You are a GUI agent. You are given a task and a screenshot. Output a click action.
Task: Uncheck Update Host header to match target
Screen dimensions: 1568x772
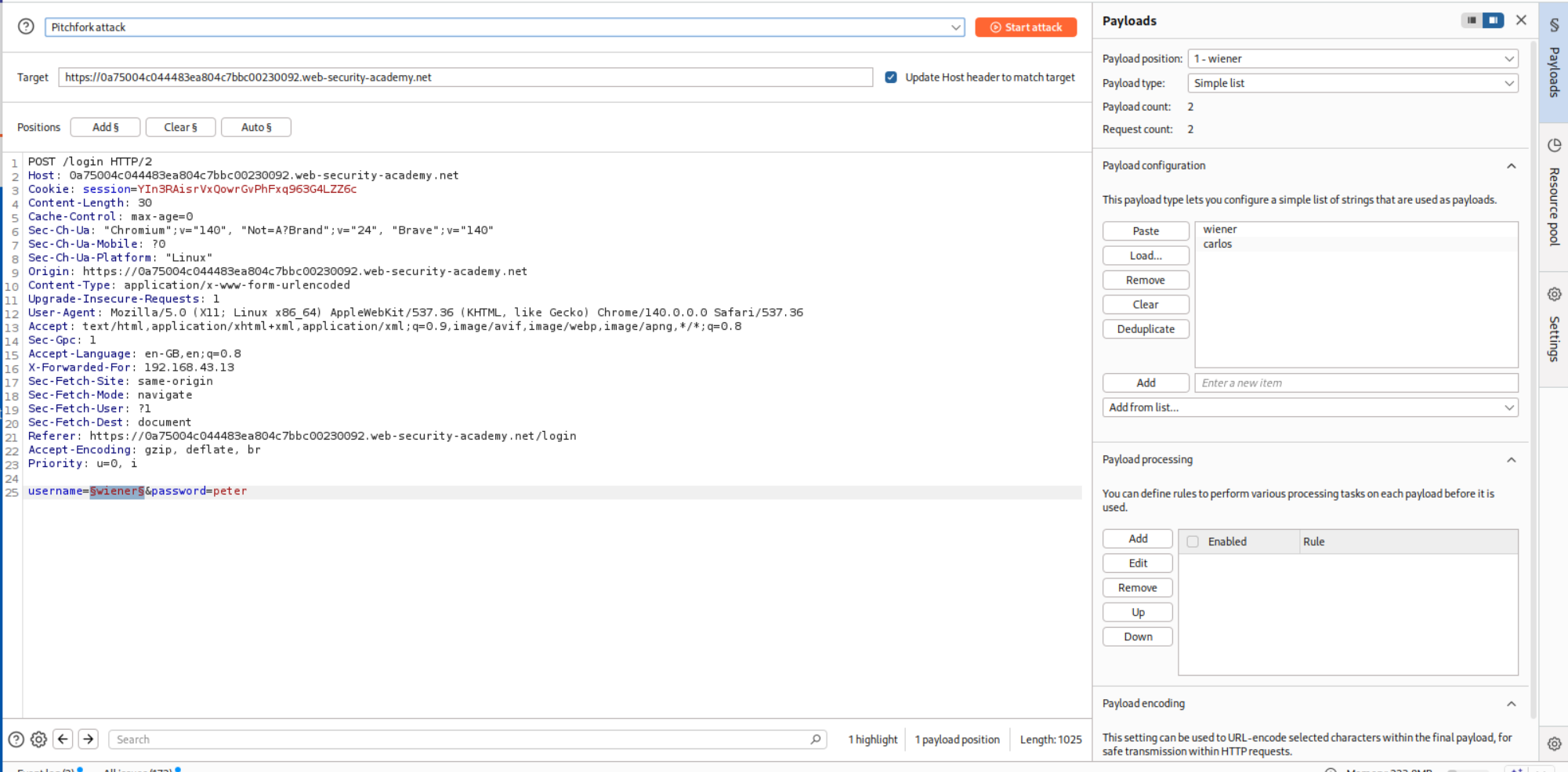tap(891, 77)
